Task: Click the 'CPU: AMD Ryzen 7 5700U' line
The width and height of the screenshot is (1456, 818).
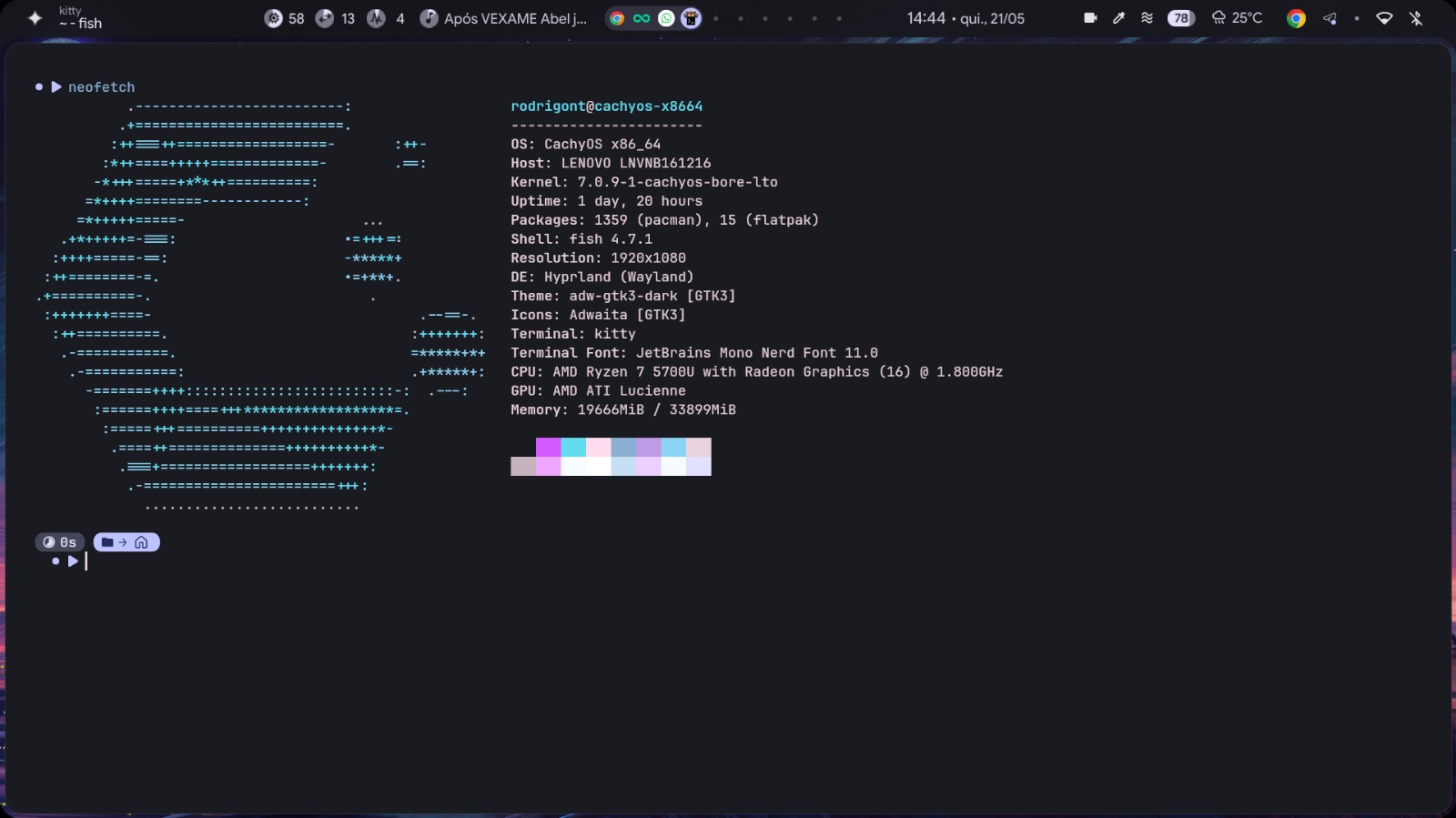Action: point(757,372)
